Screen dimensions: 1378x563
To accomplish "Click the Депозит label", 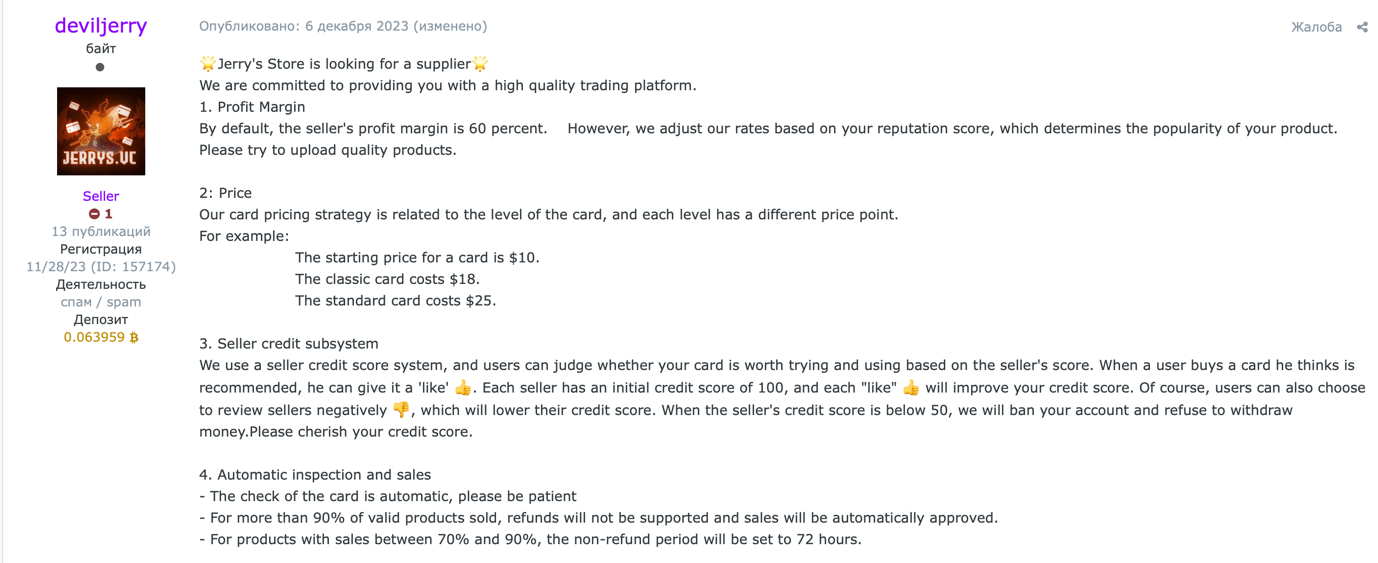I will 101,320.
